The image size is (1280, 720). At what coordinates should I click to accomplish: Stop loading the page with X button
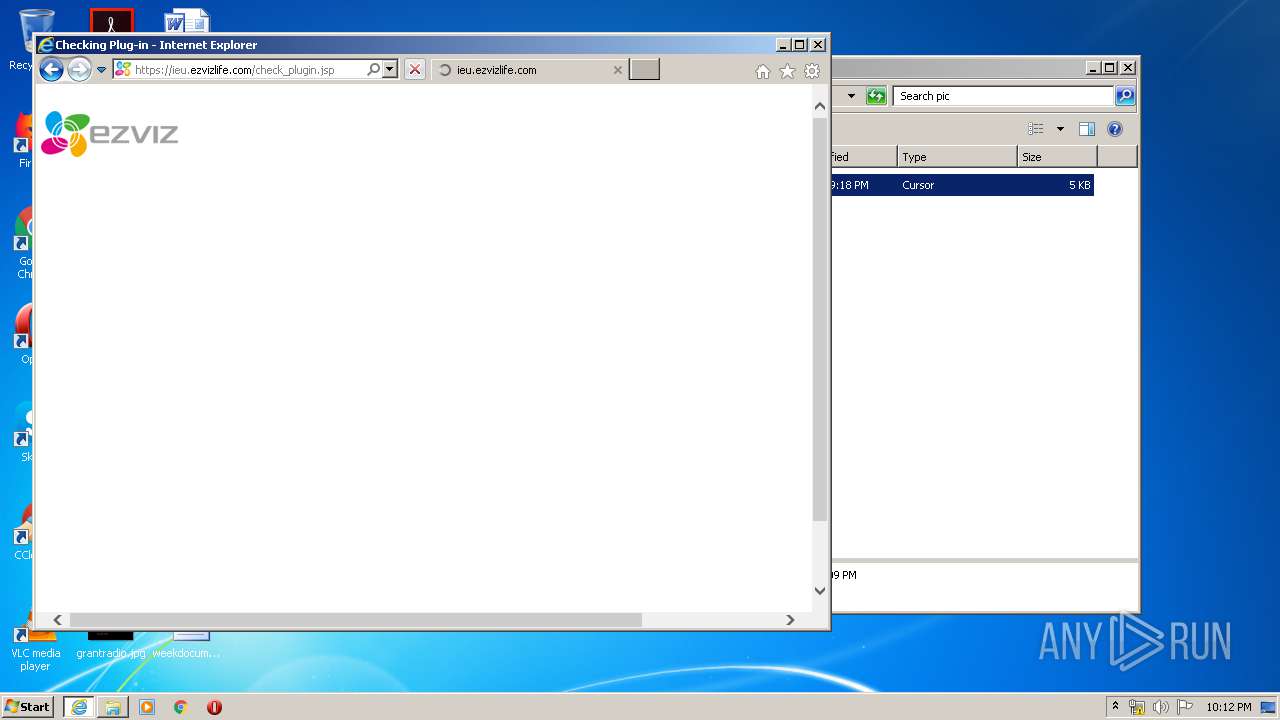pyautogui.click(x=414, y=70)
